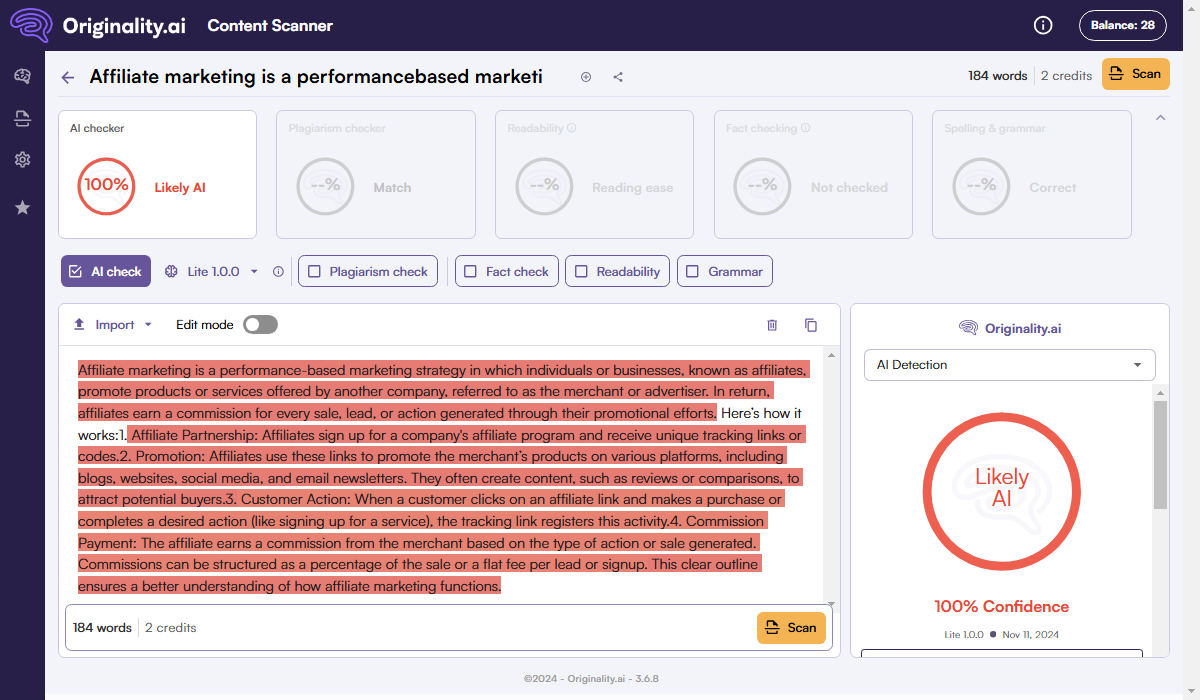The width and height of the screenshot is (1200, 700).
Task: Collapse the results cards with chevron
Action: pyautogui.click(x=1160, y=118)
